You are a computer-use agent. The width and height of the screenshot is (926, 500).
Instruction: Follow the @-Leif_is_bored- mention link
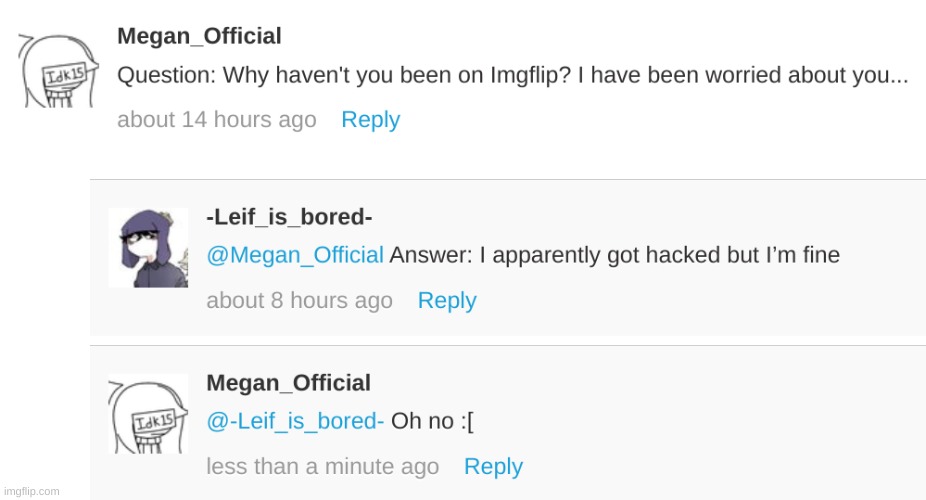pos(295,421)
